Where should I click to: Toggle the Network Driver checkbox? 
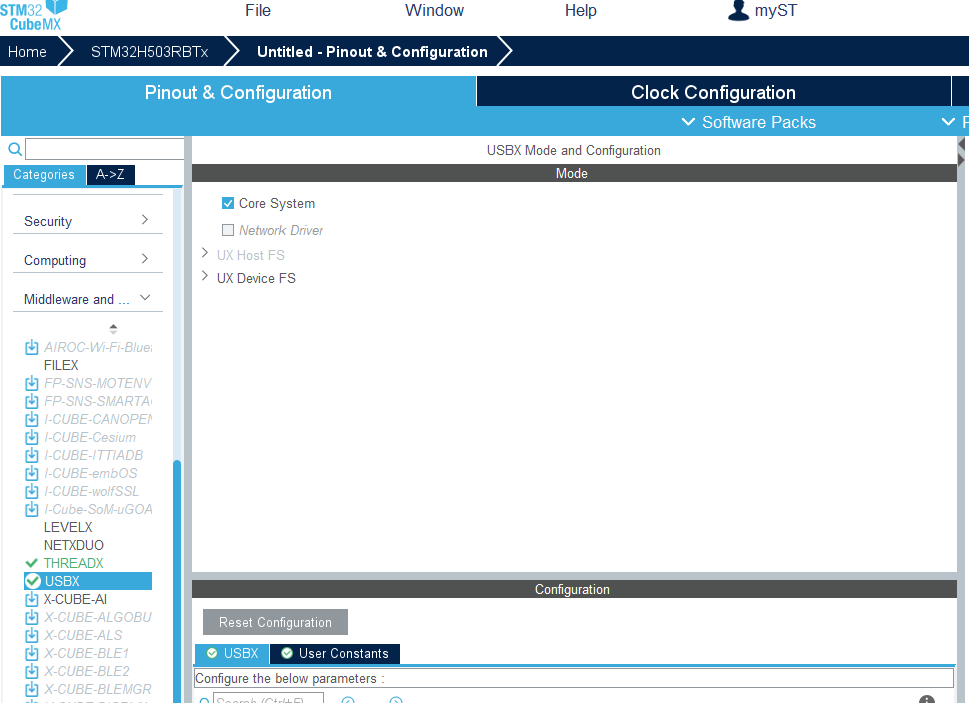point(228,230)
